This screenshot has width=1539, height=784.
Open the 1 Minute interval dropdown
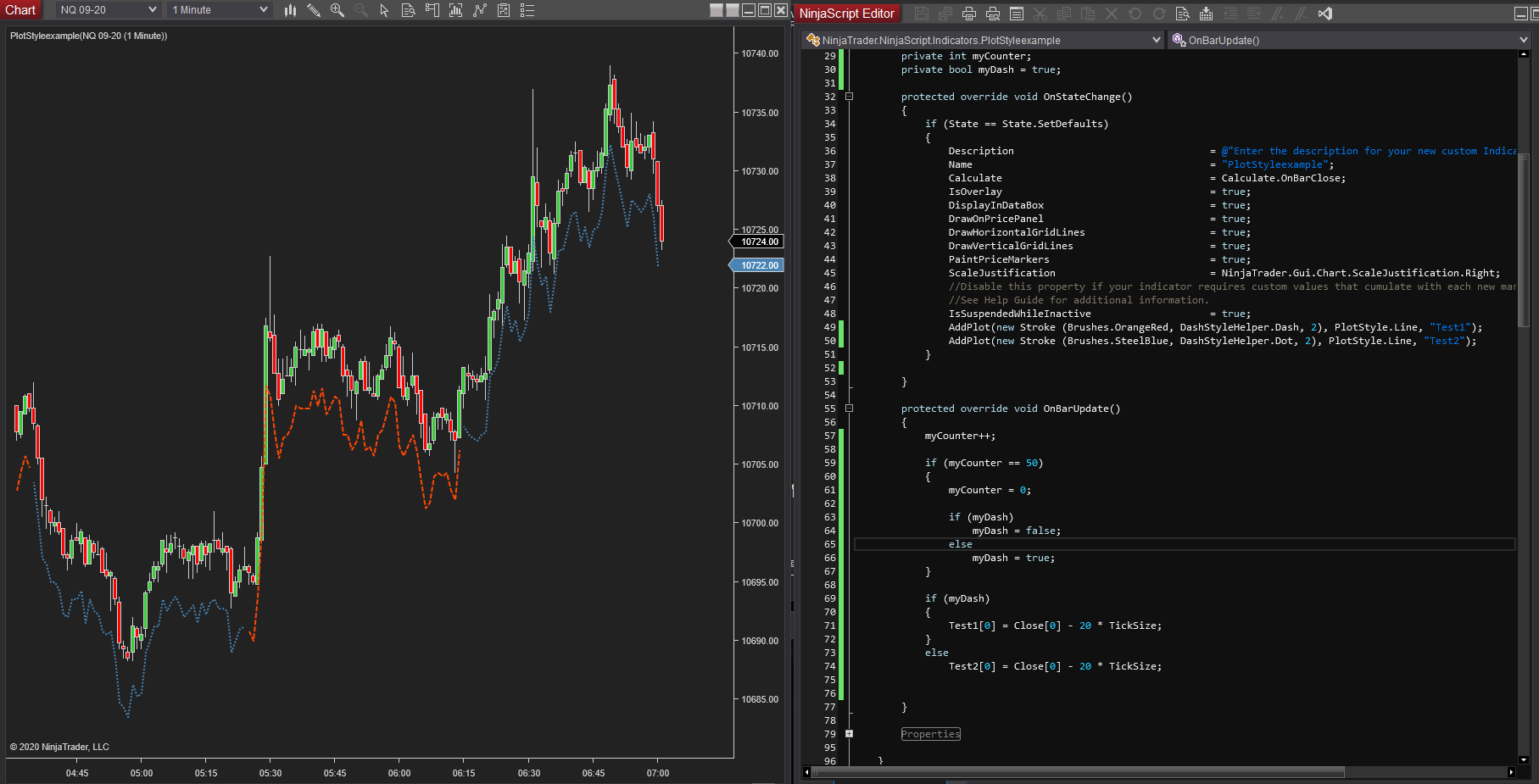coord(219,10)
